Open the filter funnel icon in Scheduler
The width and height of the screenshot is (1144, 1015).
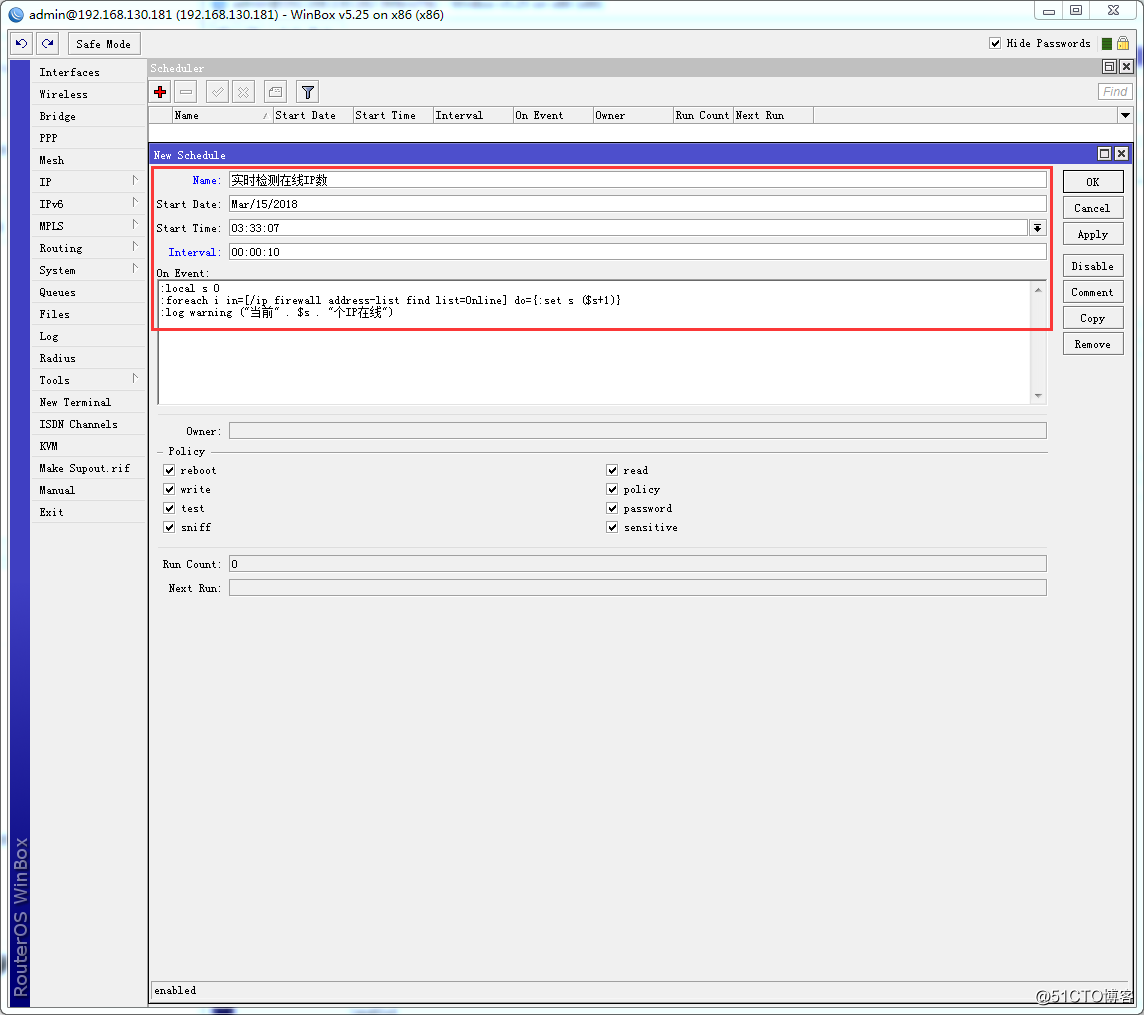(308, 92)
